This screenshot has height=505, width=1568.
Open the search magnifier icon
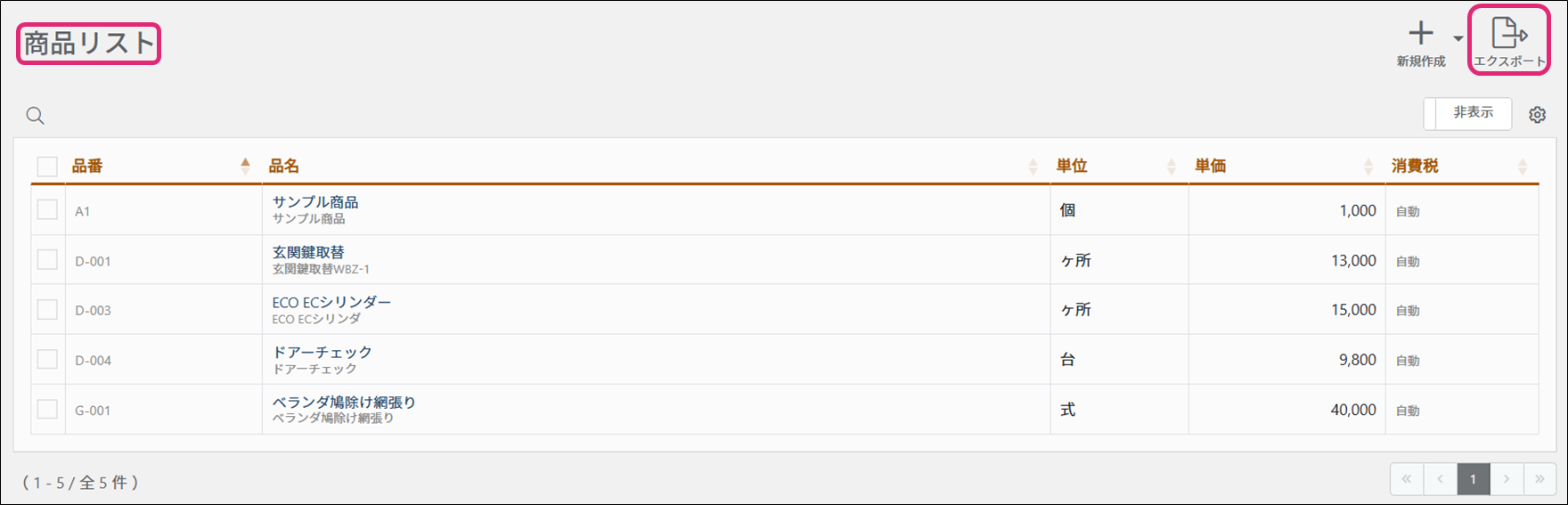tap(35, 115)
